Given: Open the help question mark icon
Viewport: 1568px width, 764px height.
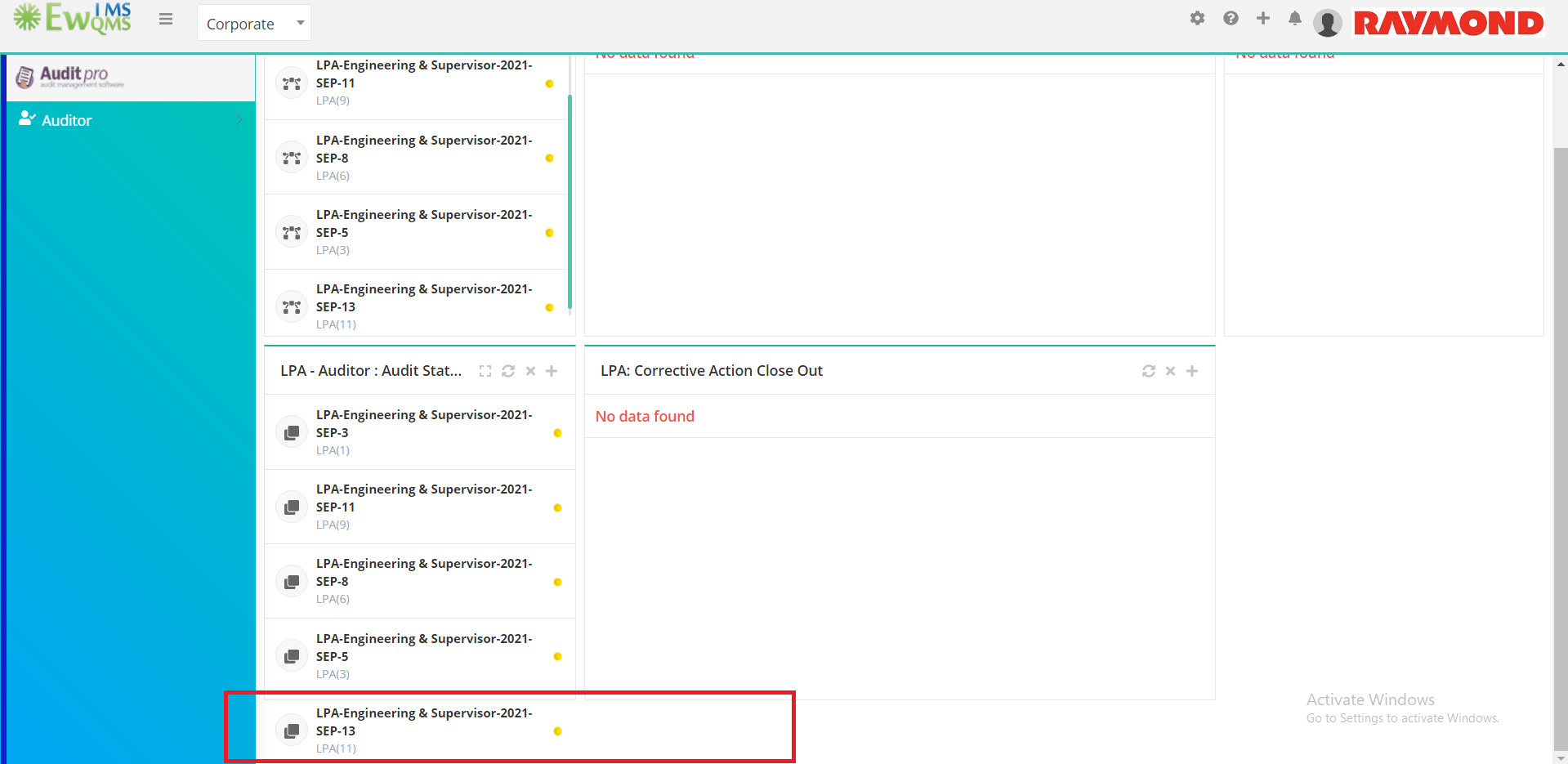Looking at the screenshot, I should pyautogui.click(x=1231, y=18).
